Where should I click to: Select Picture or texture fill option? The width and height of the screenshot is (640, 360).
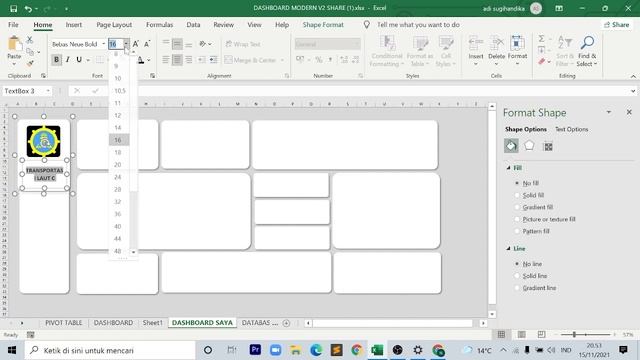517,219
